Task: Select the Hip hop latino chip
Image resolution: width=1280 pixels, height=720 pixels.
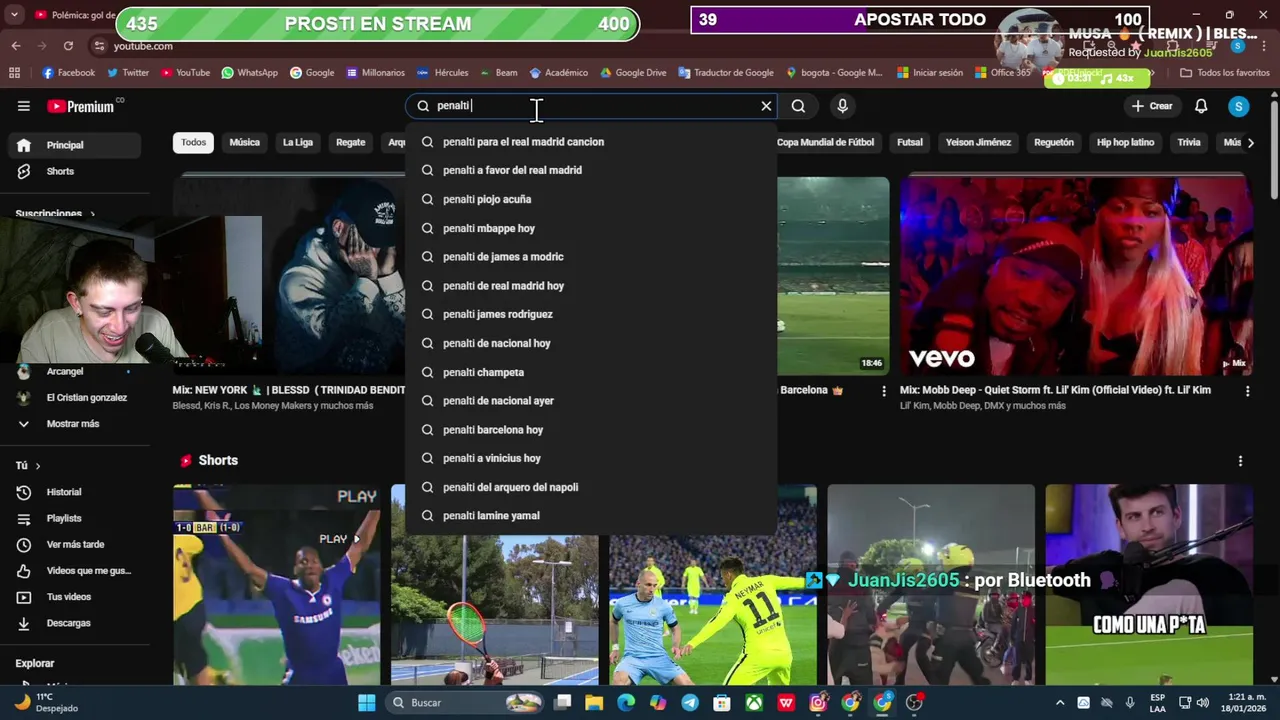Action: 1125,142
